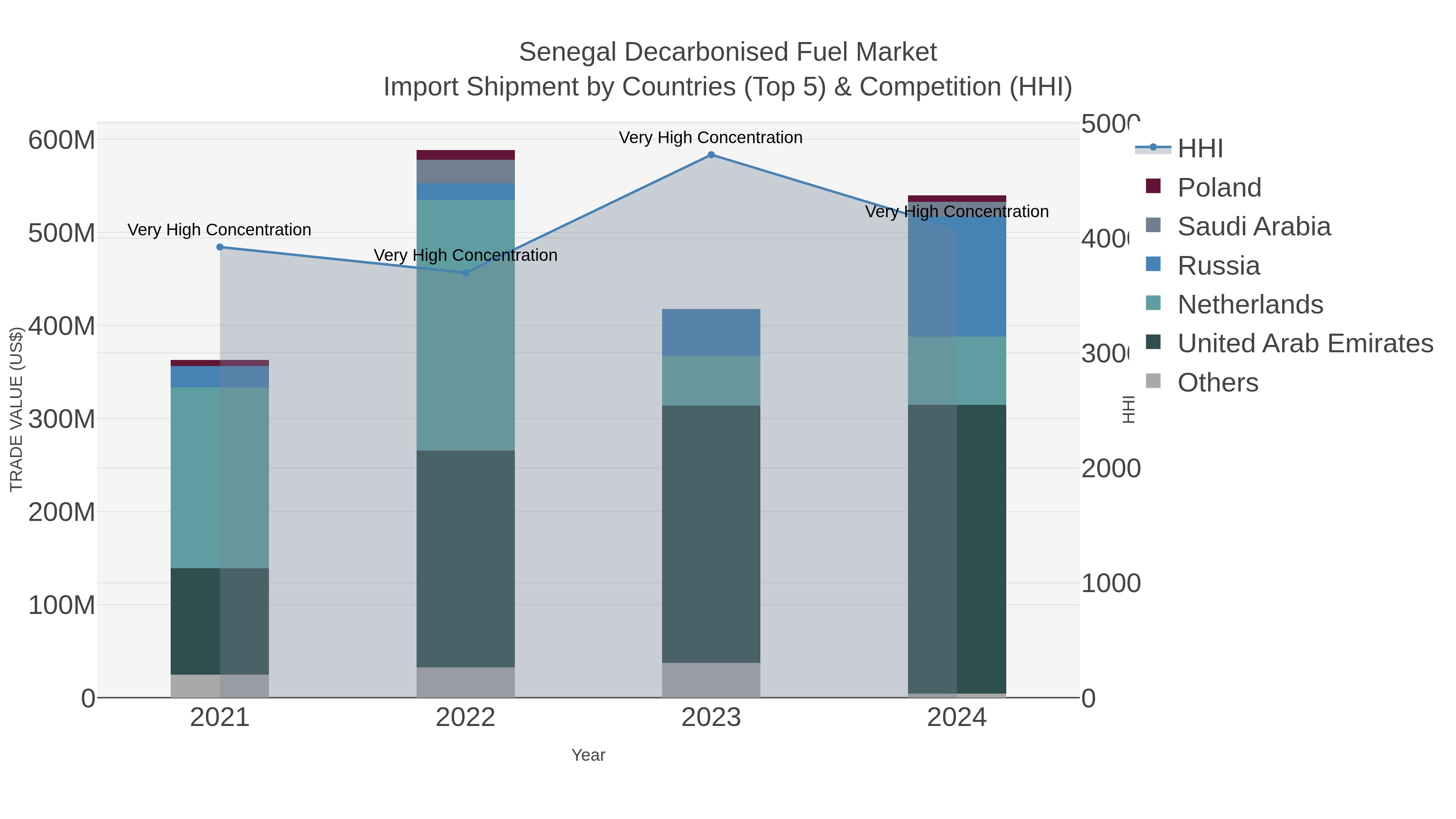This screenshot has width=1456, height=819.
Task: Click the 2021 Very High Concentration annotation
Action: click(219, 229)
